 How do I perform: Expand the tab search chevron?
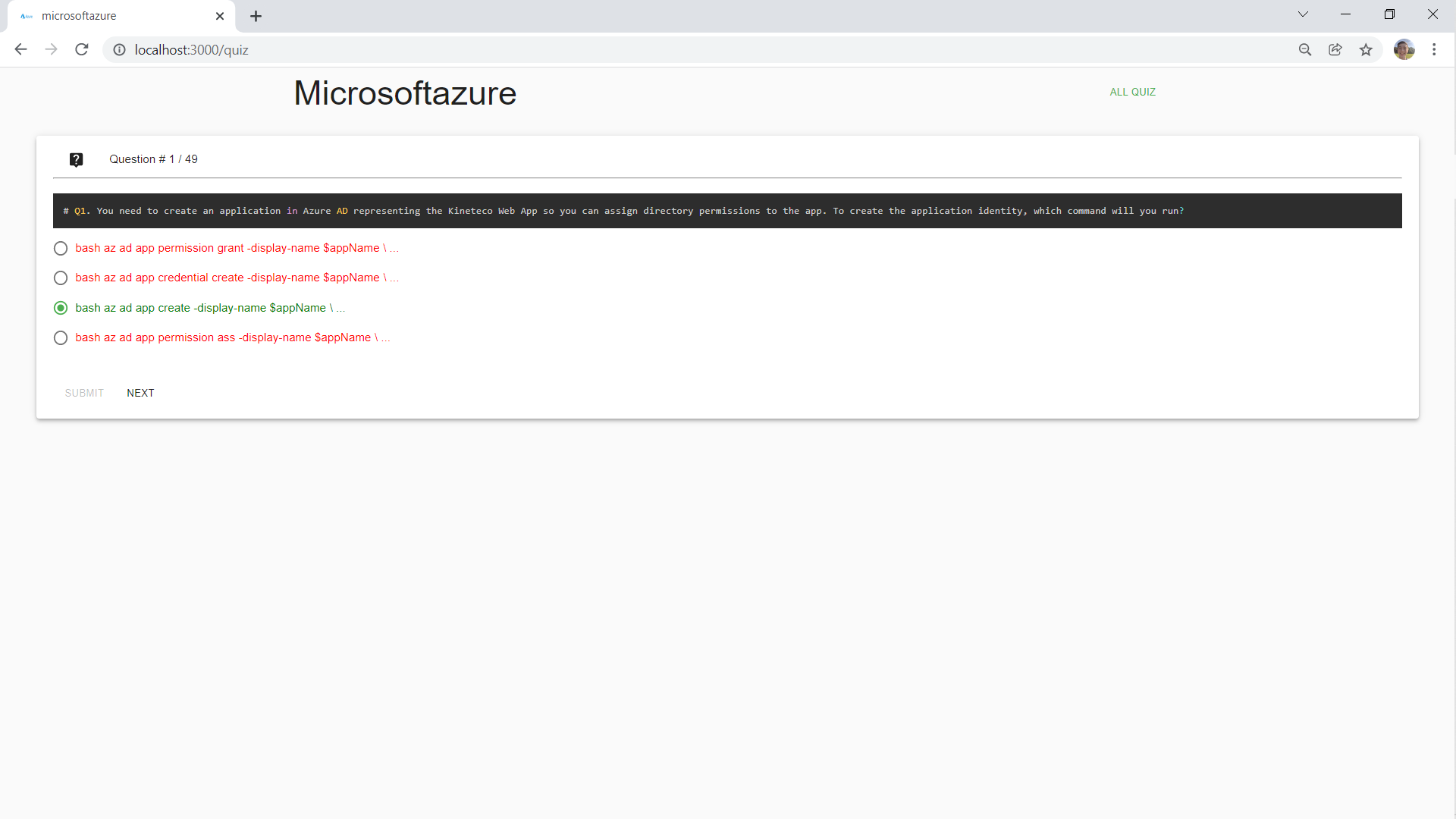point(1303,14)
